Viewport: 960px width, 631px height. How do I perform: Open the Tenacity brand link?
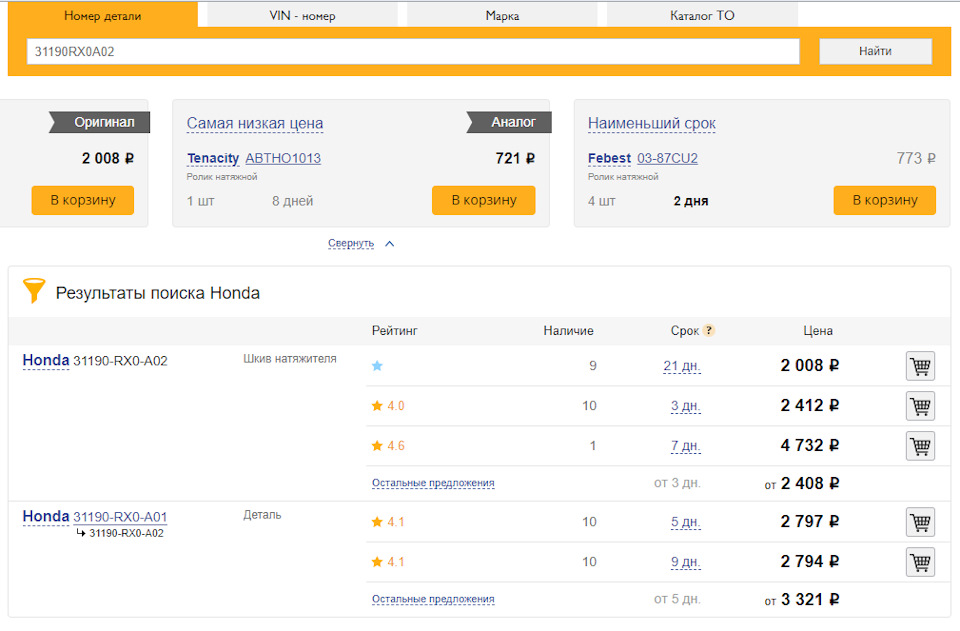click(x=213, y=159)
